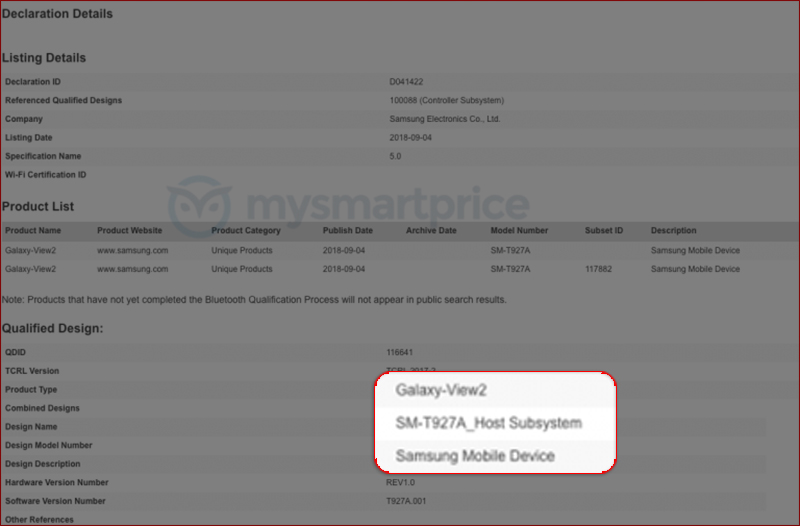Image resolution: width=800 pixels, height=526 pixels.
Task: Select SM-T927A in row with Subset ID 117882
Action: pyautogui.click(x=510, y=269)
